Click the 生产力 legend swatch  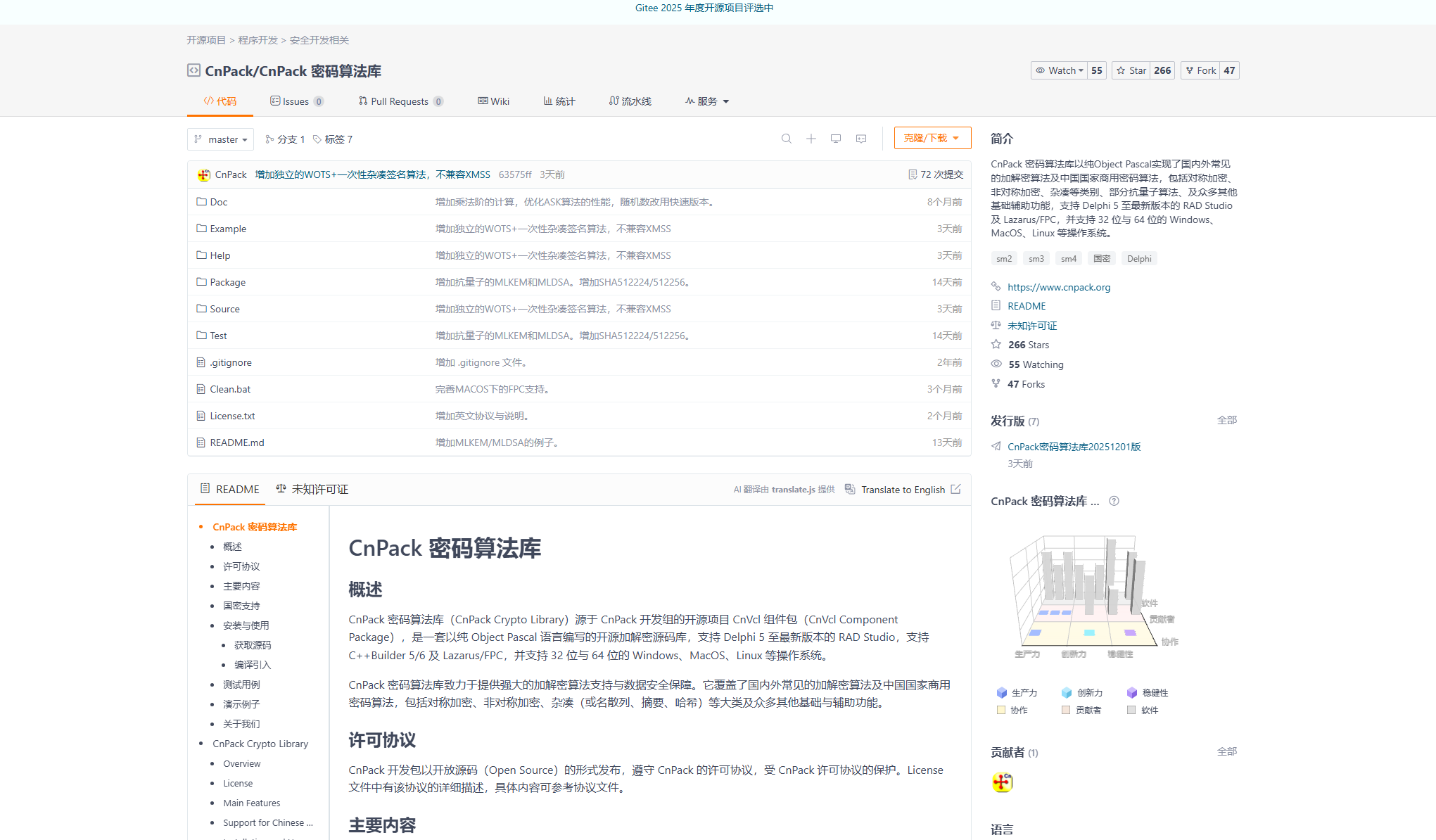[1002, 692]
